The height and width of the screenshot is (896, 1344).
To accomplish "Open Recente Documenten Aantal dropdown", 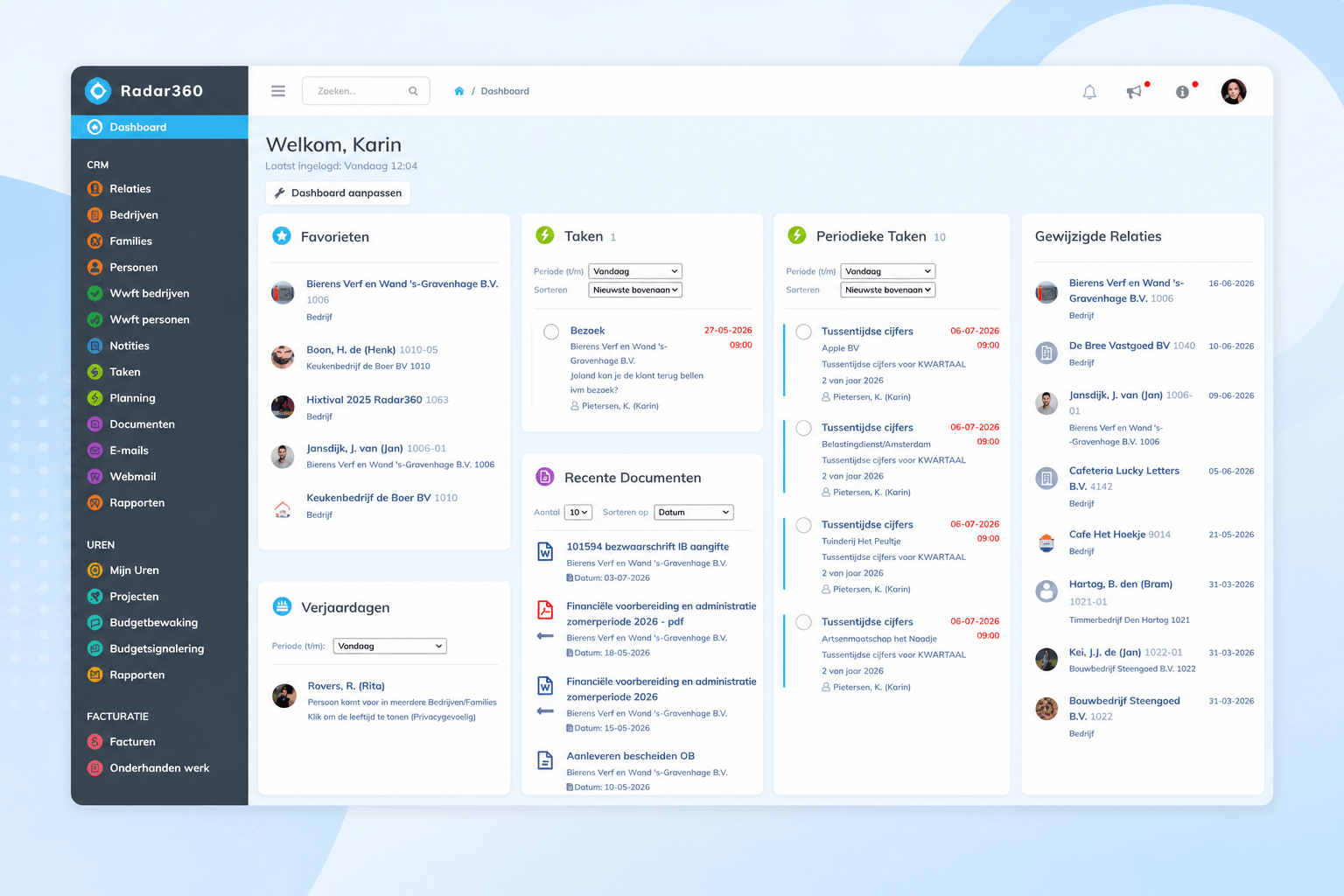I will [x=578, y=512].
